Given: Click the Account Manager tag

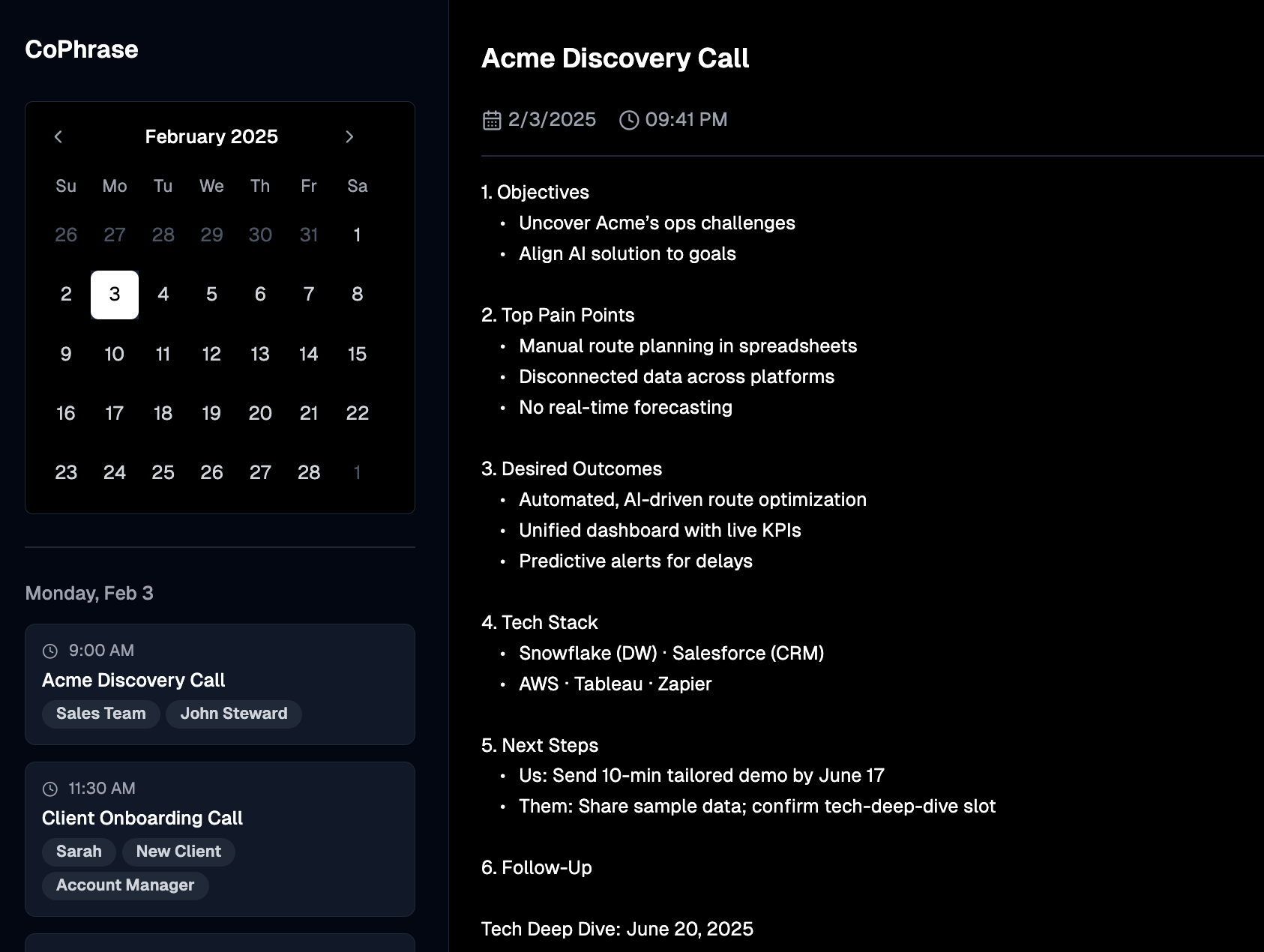Looking at the screenshot, I should [125, 885].
